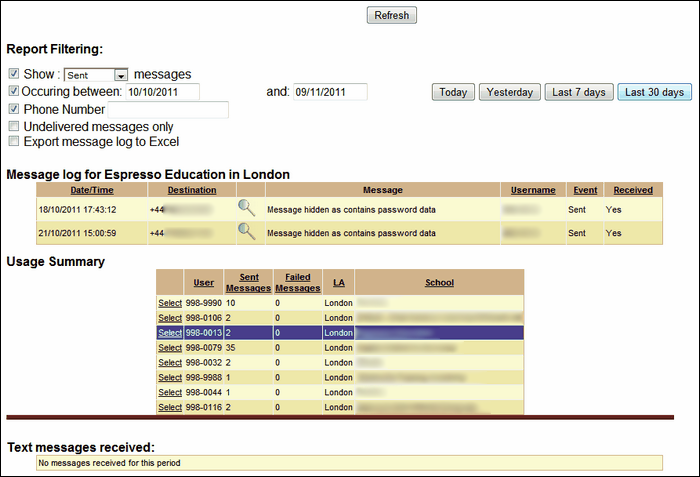Select user 998-0079

170,347
